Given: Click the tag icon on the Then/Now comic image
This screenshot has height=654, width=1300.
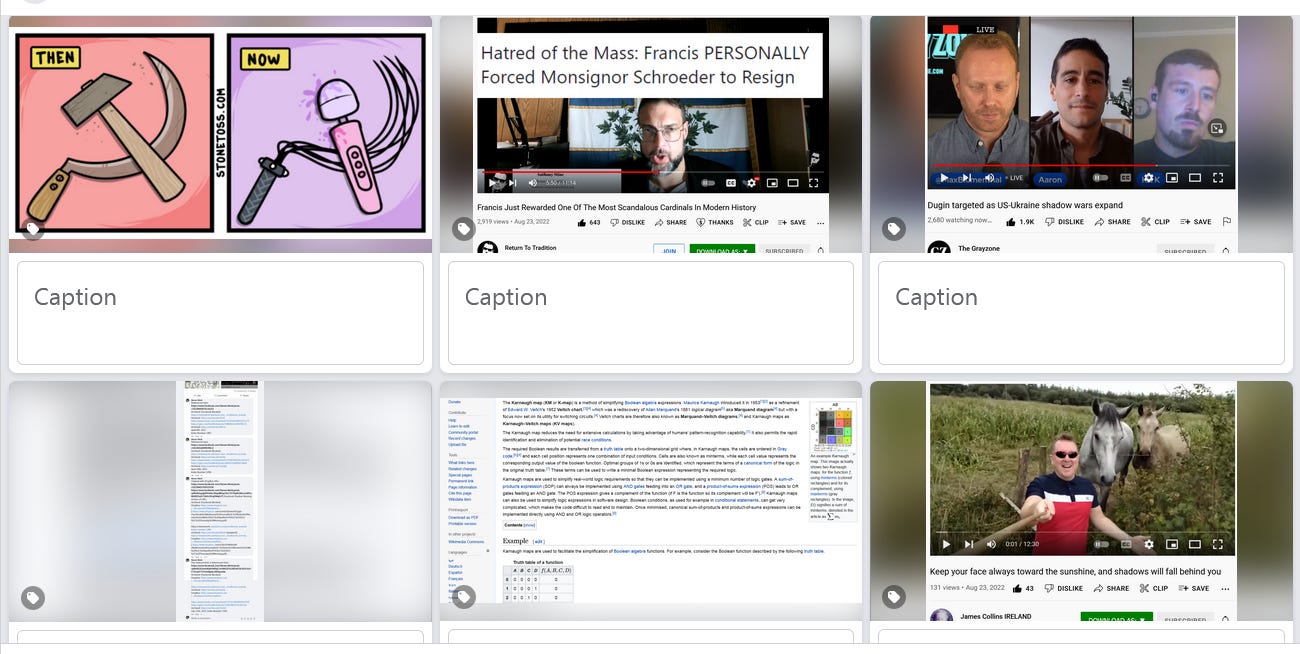Looking at the screenshot, I should (x=33, y=230).
